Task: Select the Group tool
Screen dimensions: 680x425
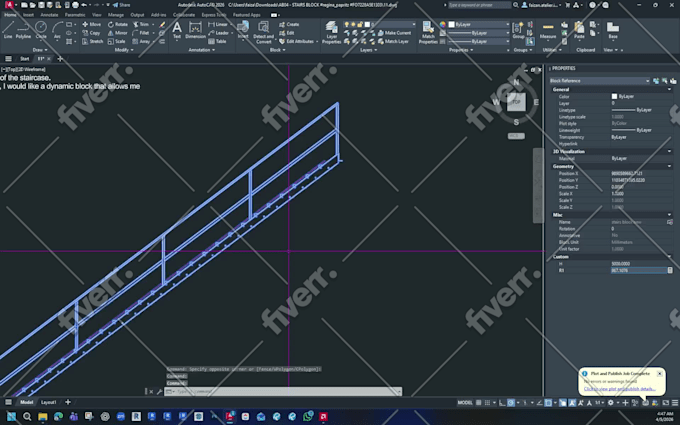Action: pos(518,30)
